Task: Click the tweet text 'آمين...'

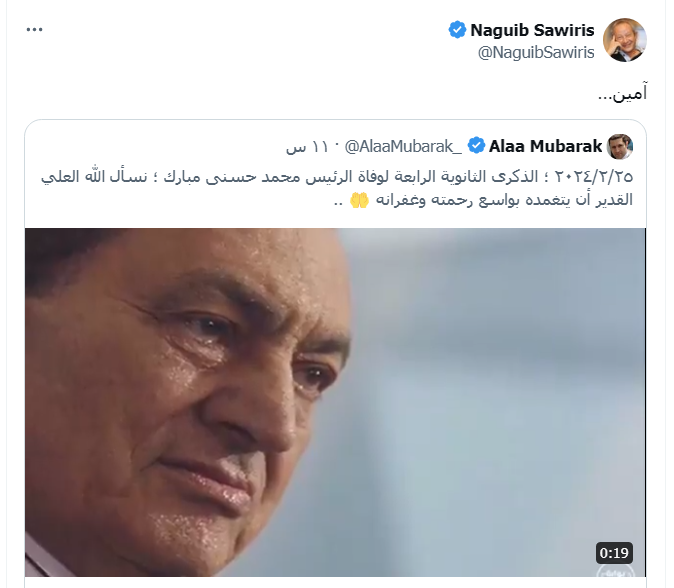Action: 620,93
